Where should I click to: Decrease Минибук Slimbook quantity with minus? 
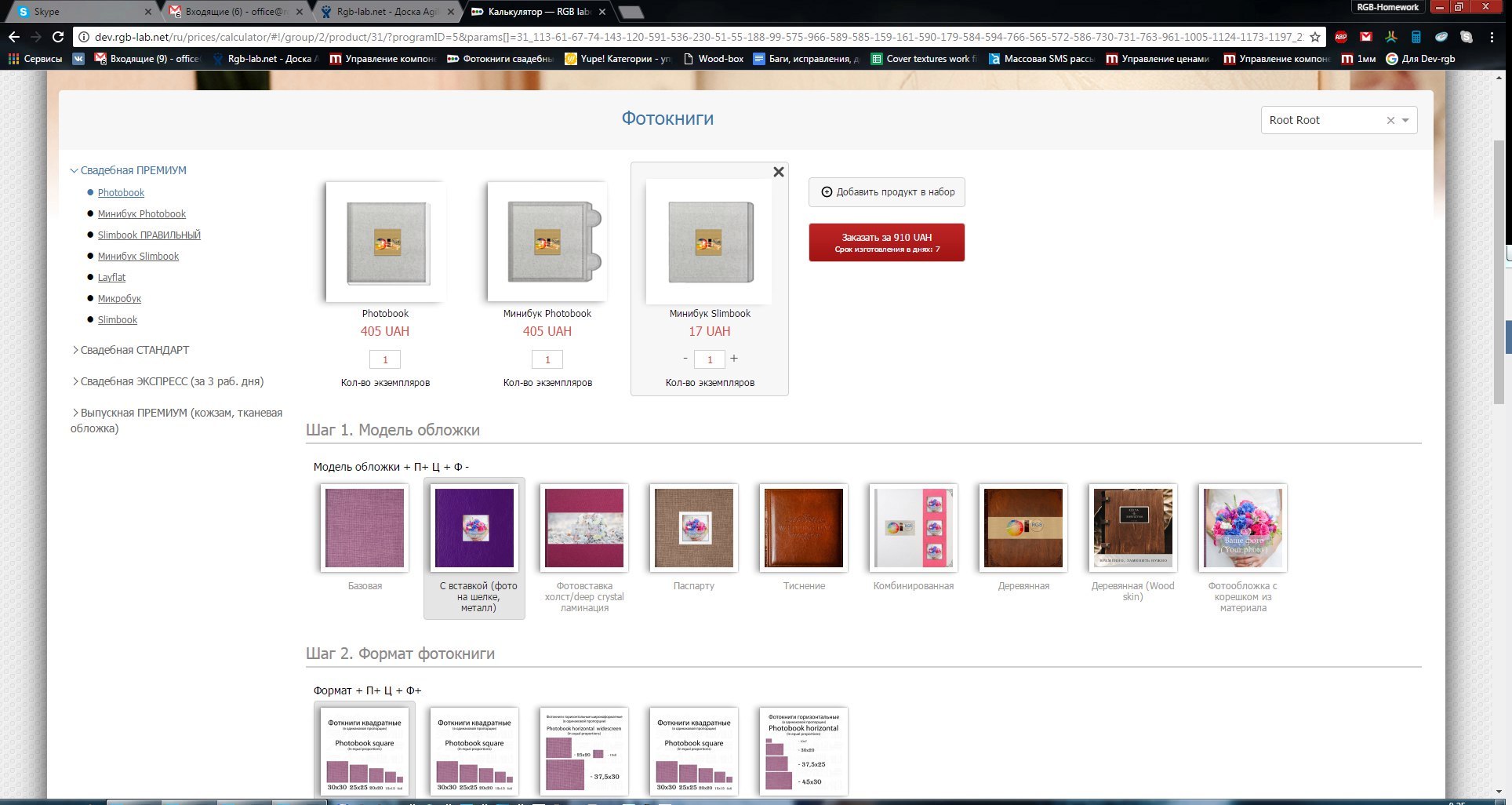(x=685, y=359)
